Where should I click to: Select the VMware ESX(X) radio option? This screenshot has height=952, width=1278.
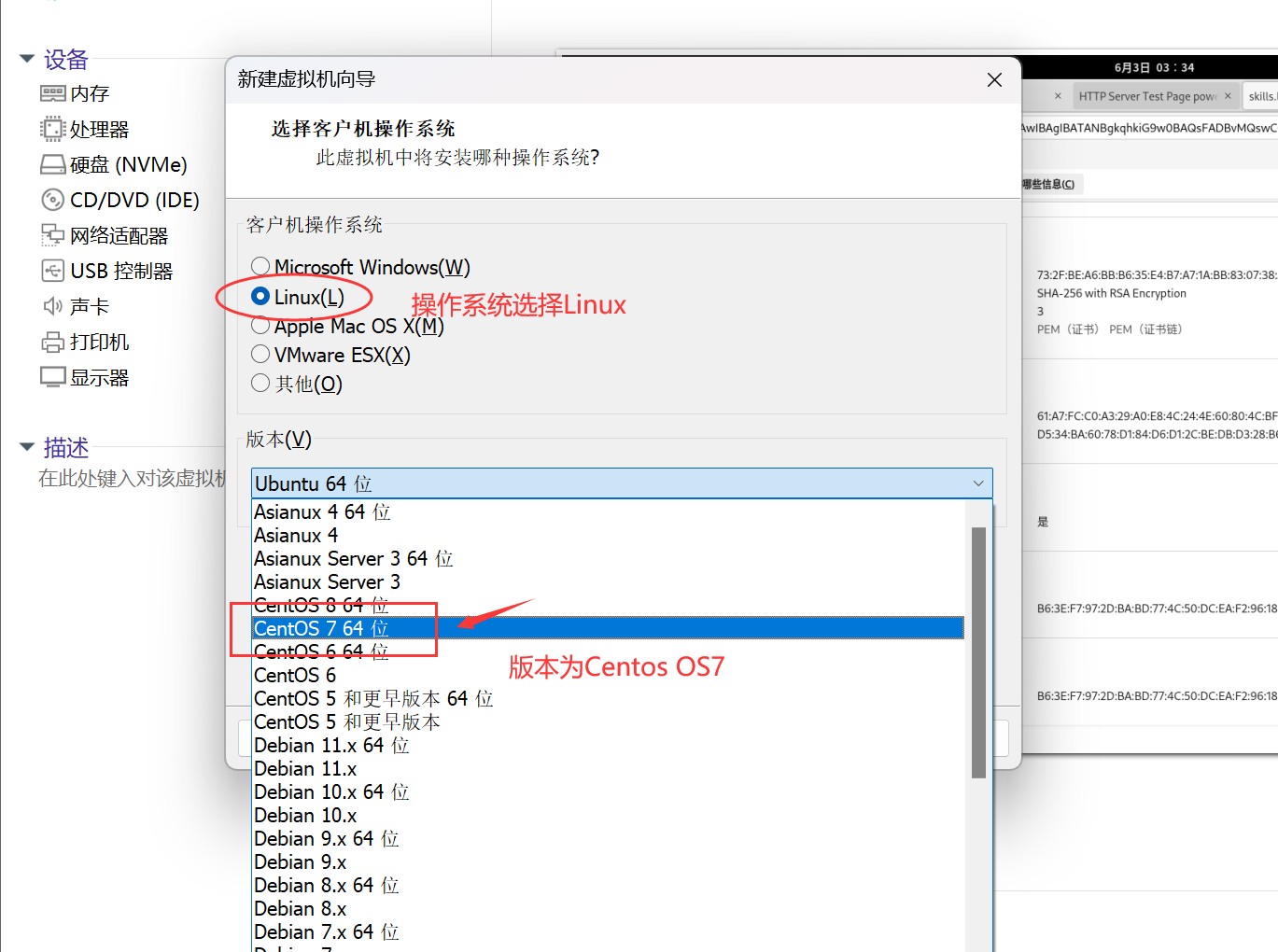tap(260, 355)
